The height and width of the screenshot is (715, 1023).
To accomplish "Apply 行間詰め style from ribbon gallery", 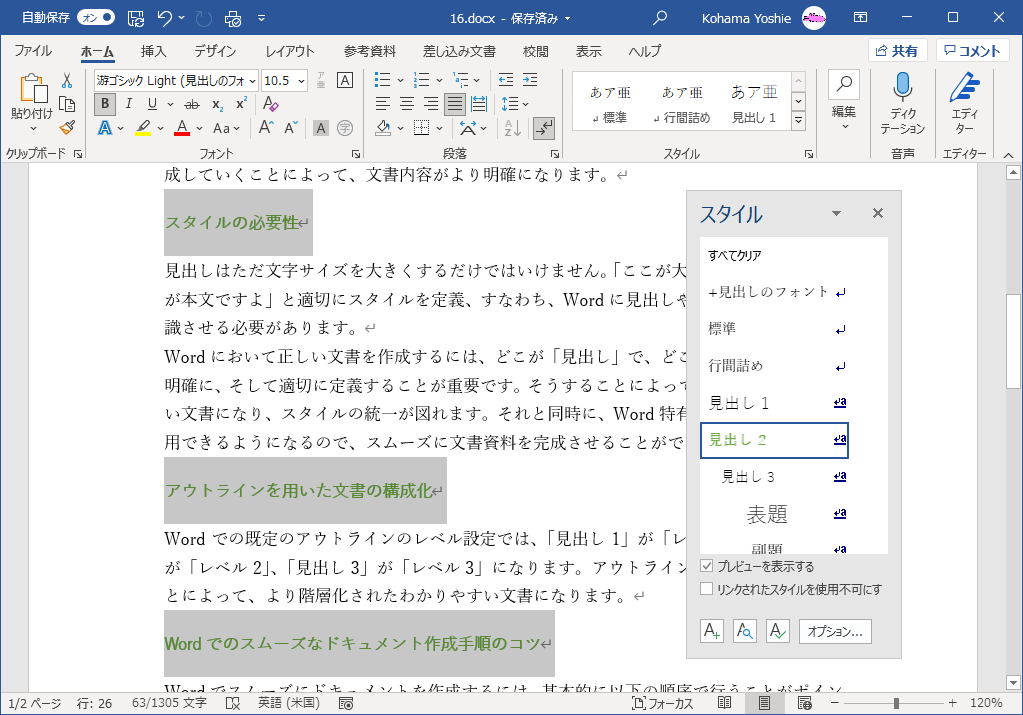I will click(x=682, y=103).
